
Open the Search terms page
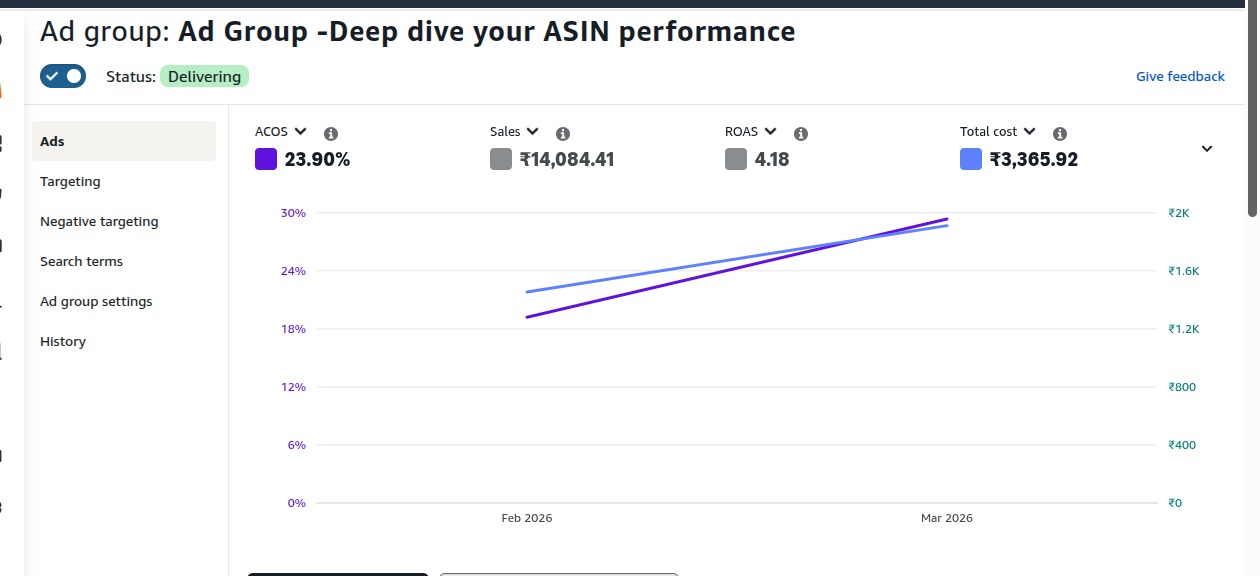click(x=81, y=261)
